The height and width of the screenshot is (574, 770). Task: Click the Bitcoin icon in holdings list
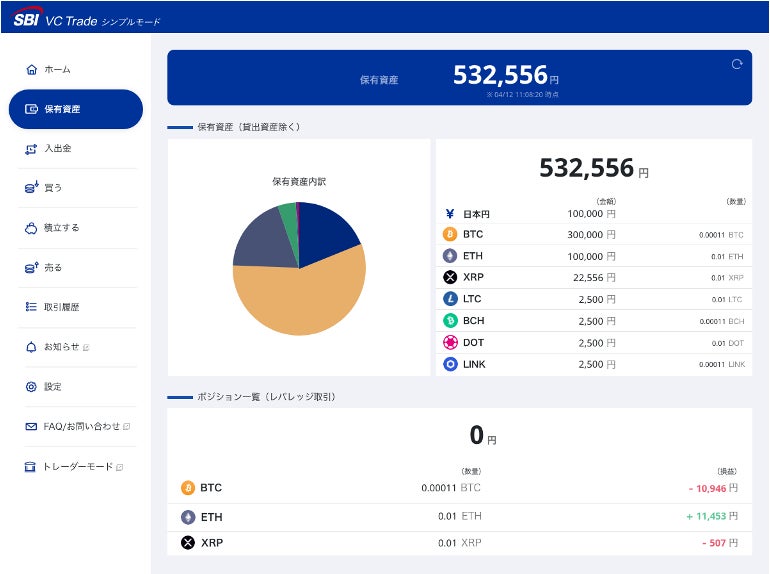(x=450, y=234)
